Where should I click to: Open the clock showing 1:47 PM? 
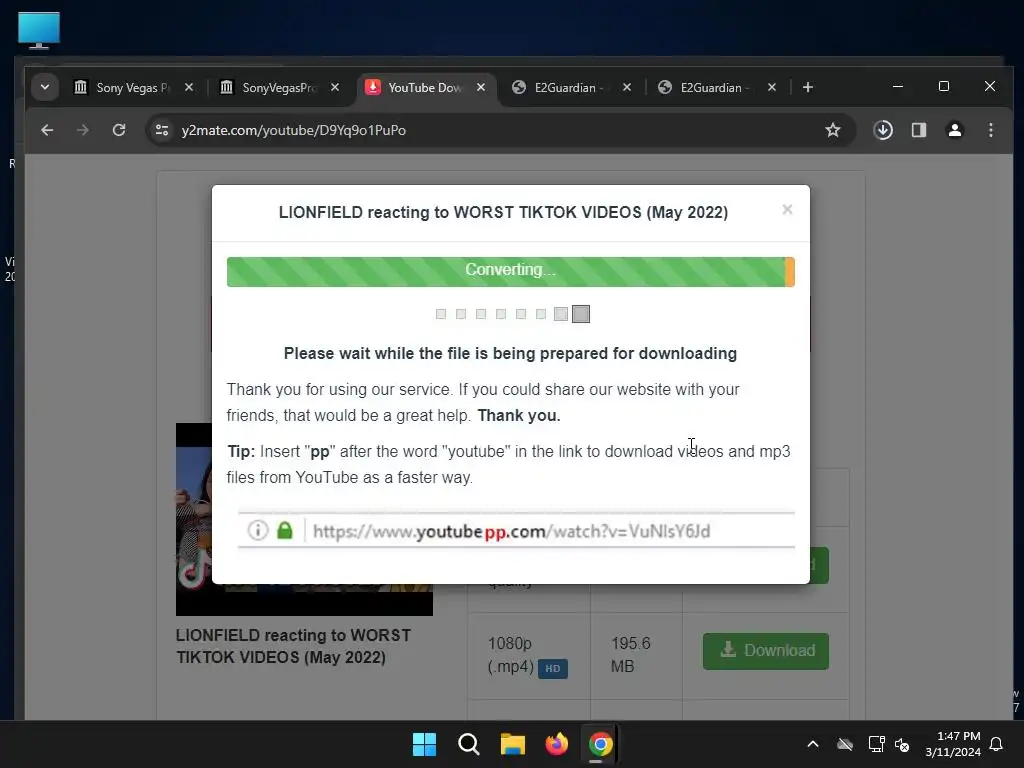[x=953, y=744]
